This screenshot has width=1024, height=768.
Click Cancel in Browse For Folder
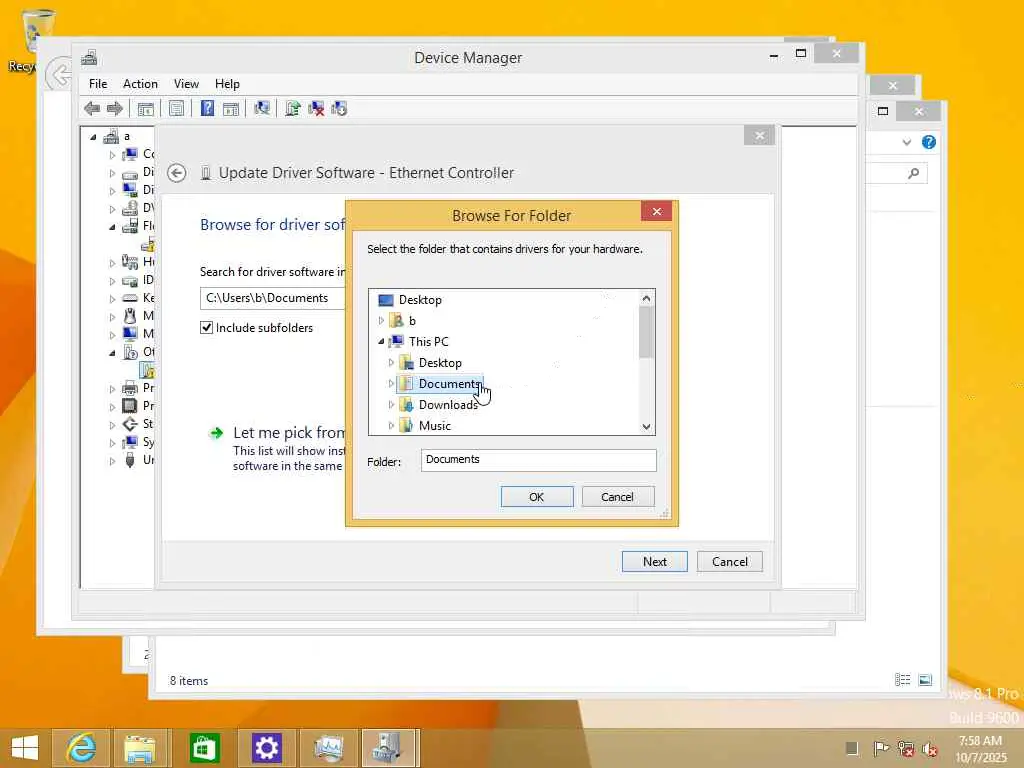point(617,497)
